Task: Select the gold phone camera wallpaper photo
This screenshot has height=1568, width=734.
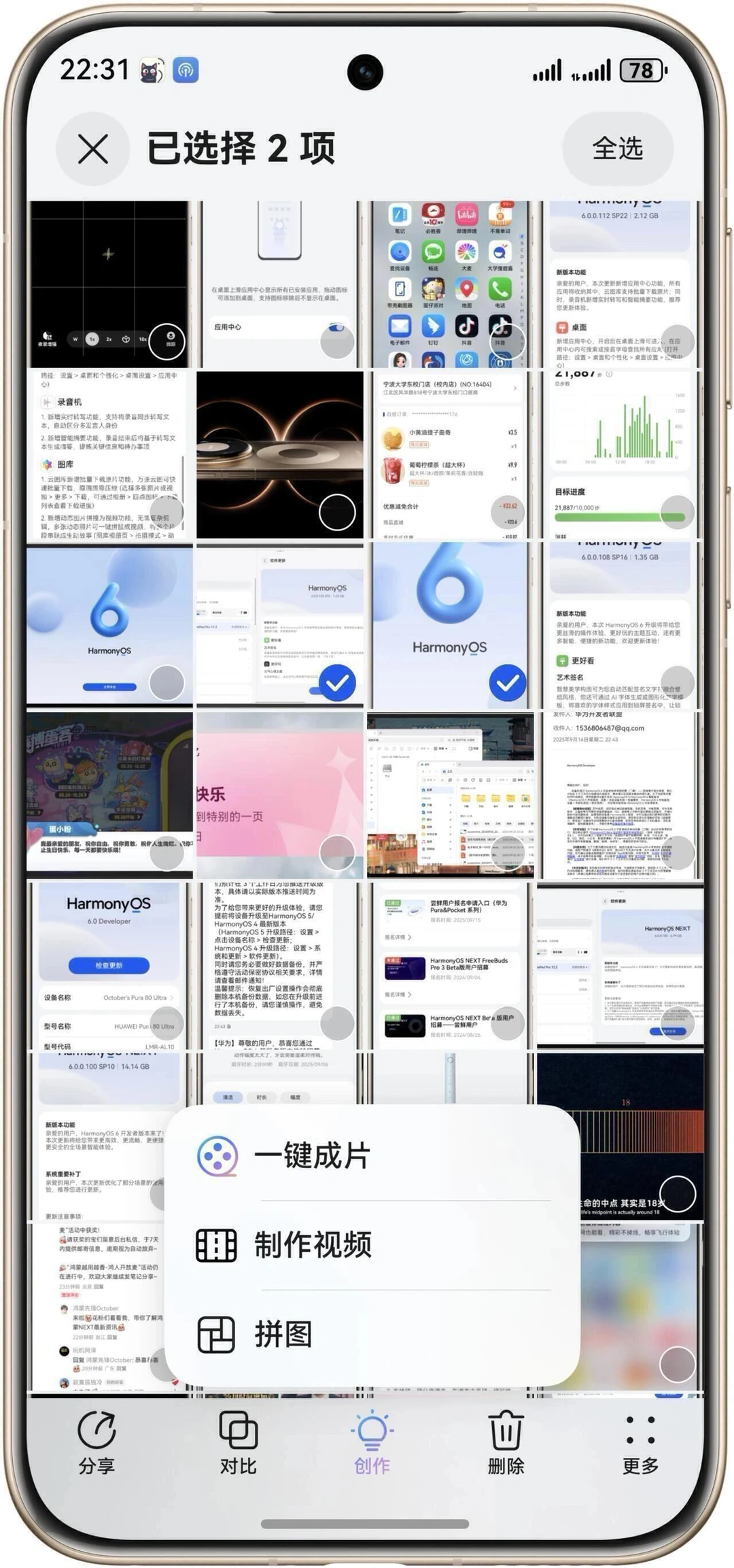Action: click(337, 512)
